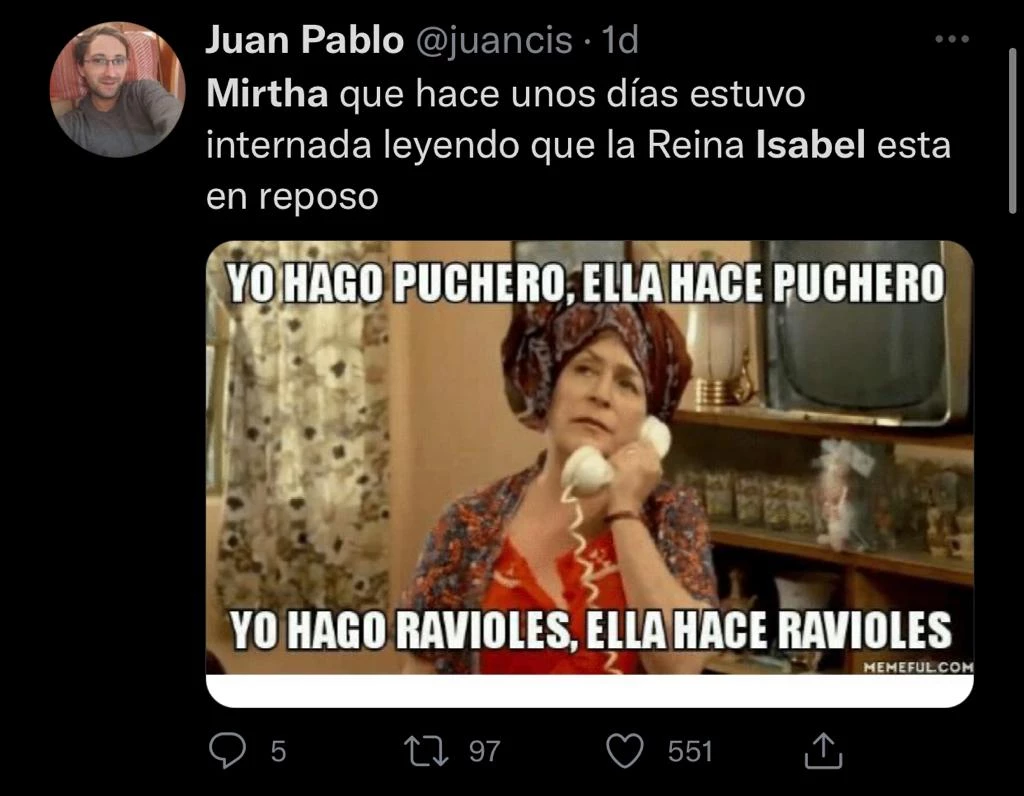Open the three-dot more options menu
The width and height of the screenshot is (1024, 796).
(952, 39)
